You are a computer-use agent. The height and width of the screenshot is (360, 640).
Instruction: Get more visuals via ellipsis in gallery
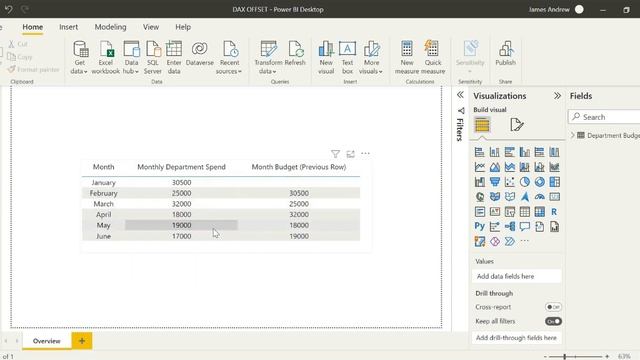524,241
